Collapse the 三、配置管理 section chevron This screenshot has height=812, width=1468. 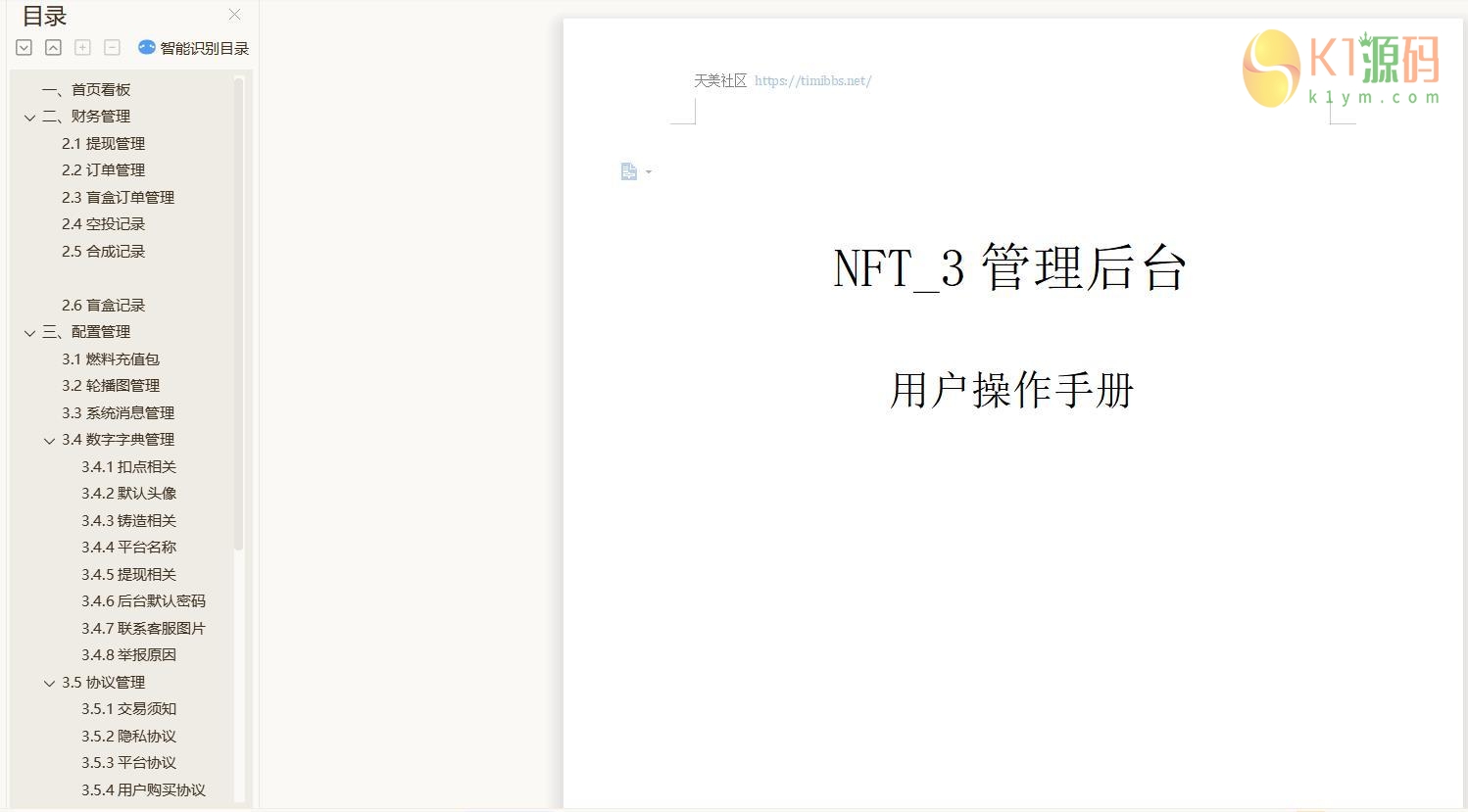click(x=29, y=333)
